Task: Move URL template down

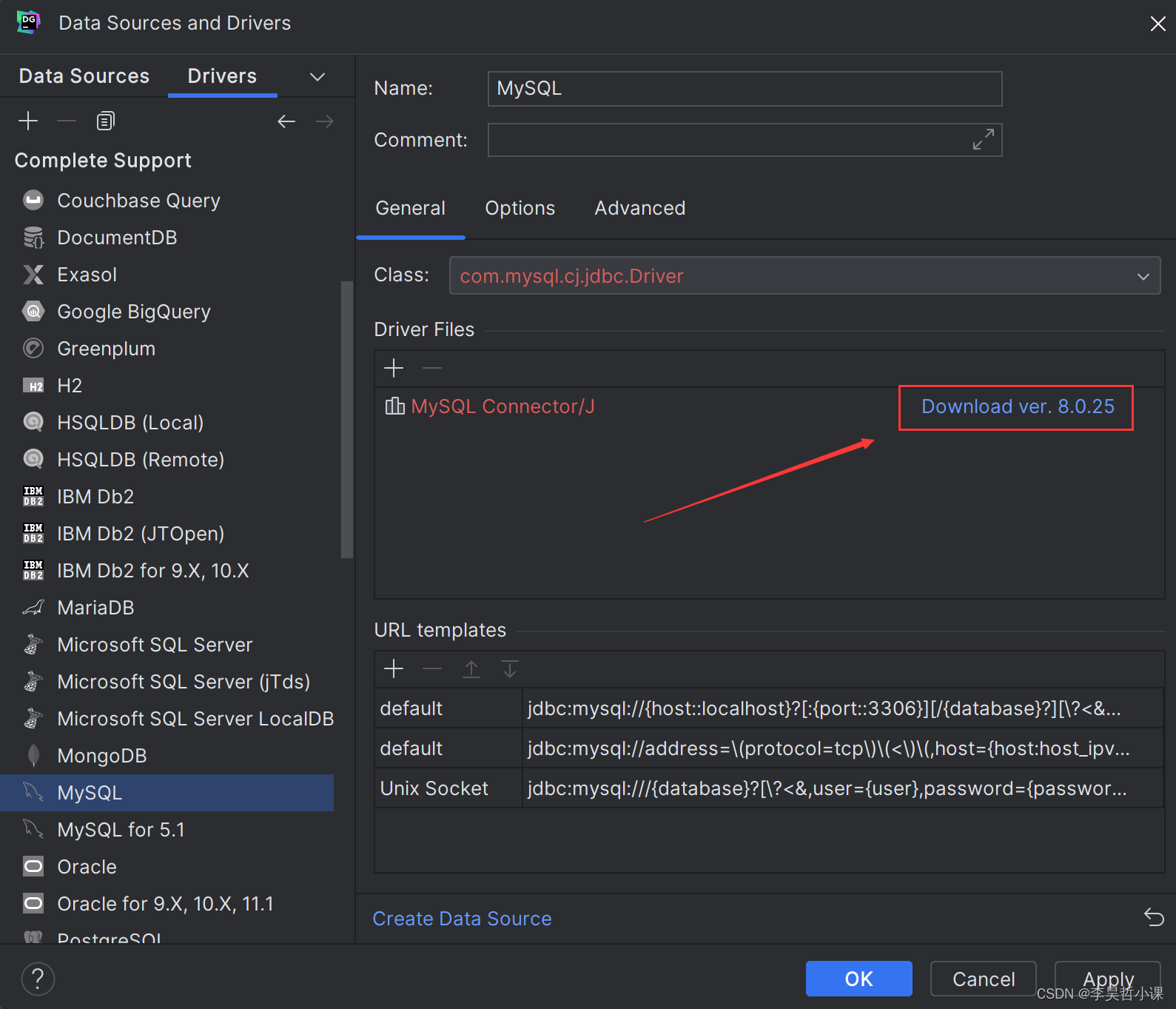Action: pos(510,669)
